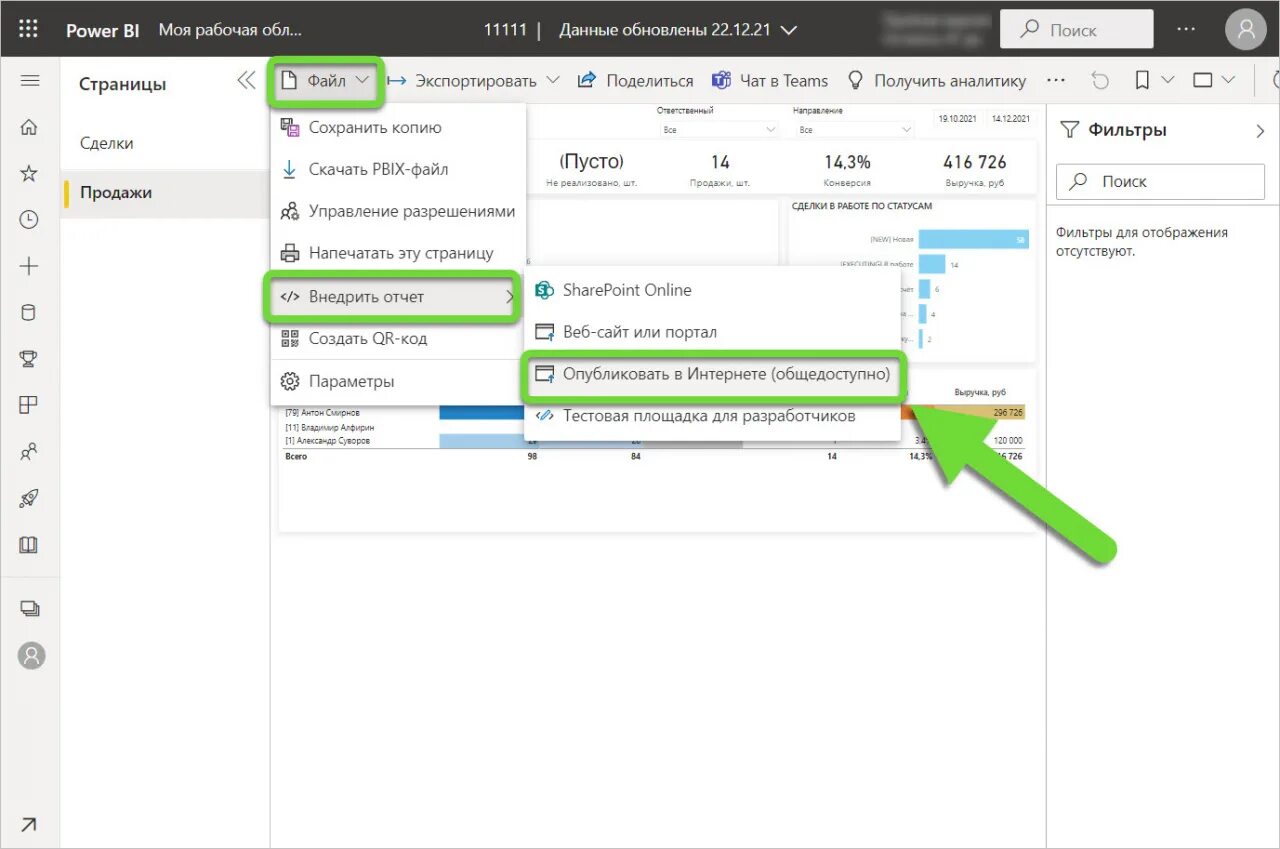Select Create QR code menu item
The image size is (1280, 849).
coord(398,338)
